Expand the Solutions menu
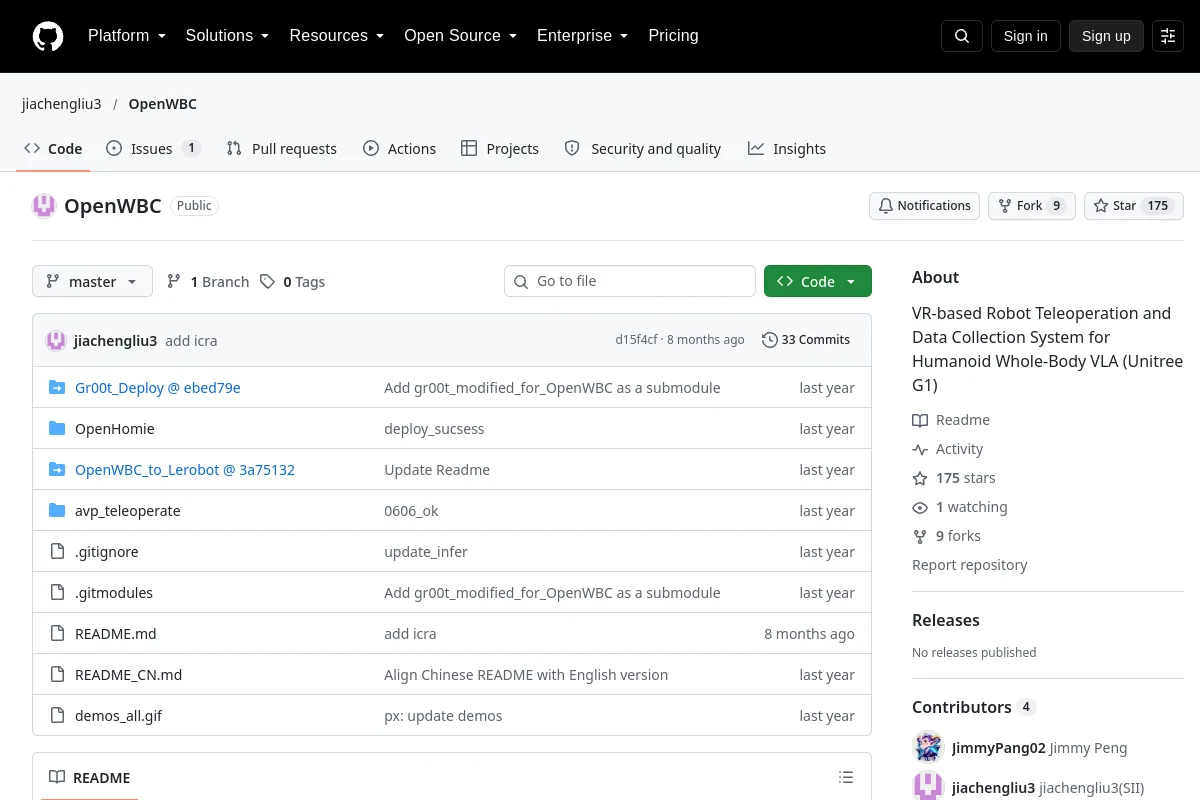Viewport: 1200px width, 800px height. (x=227, y=36)
